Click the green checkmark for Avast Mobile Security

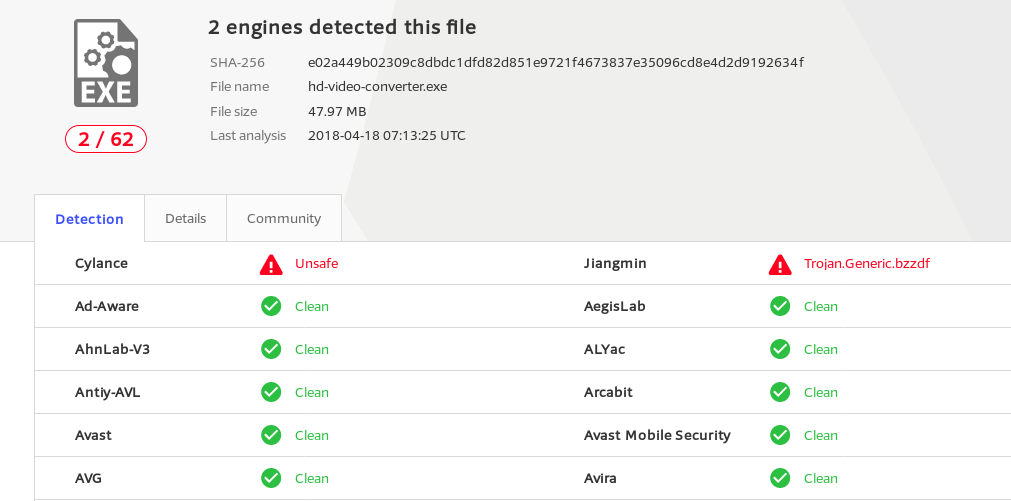780,435
